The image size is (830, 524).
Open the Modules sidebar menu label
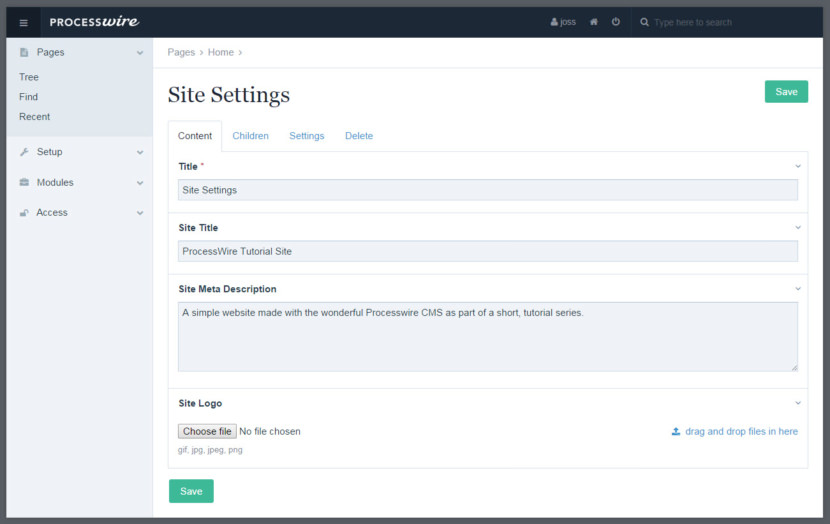[55, 182]
